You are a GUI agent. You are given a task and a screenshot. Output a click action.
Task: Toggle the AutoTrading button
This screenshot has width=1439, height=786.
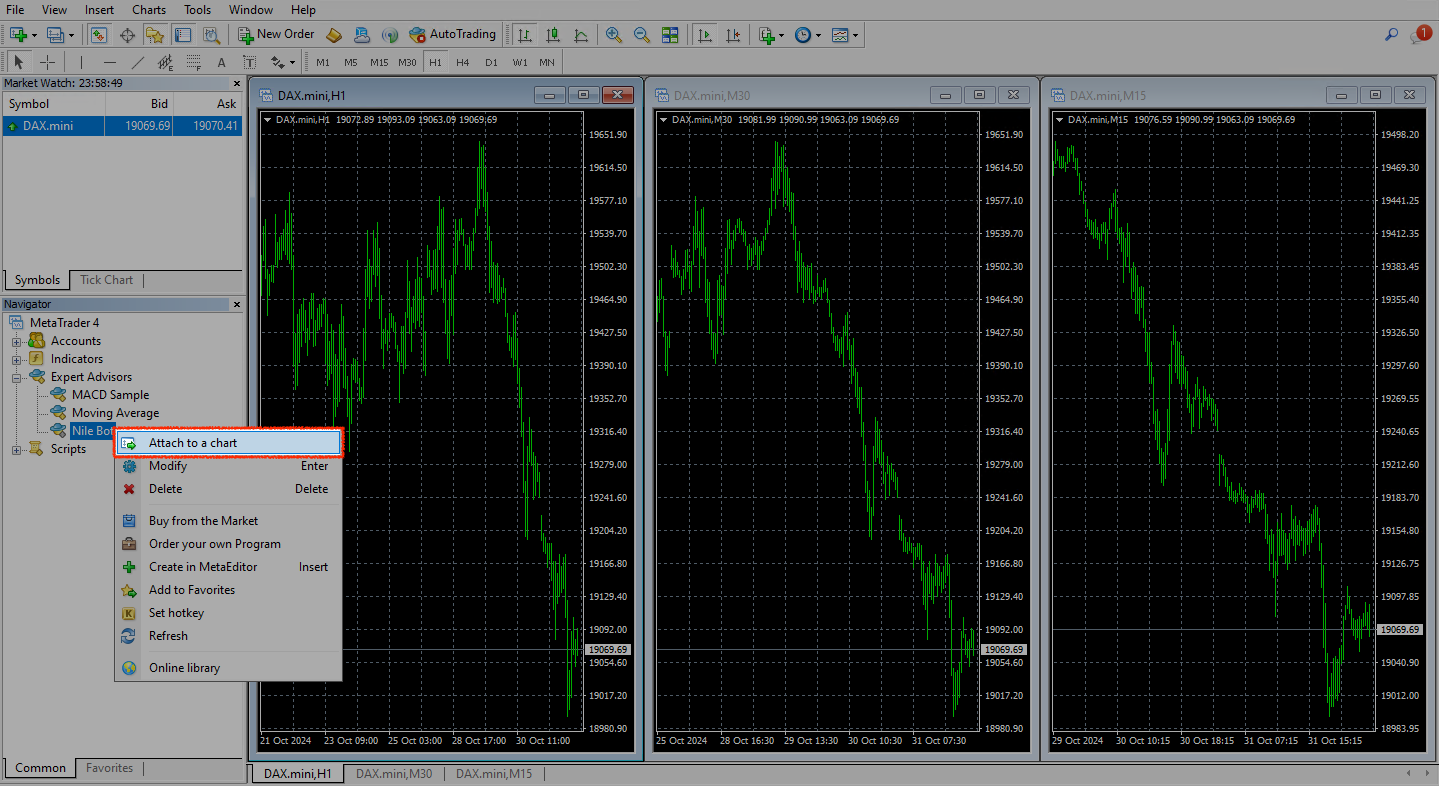tap(452, 34)
